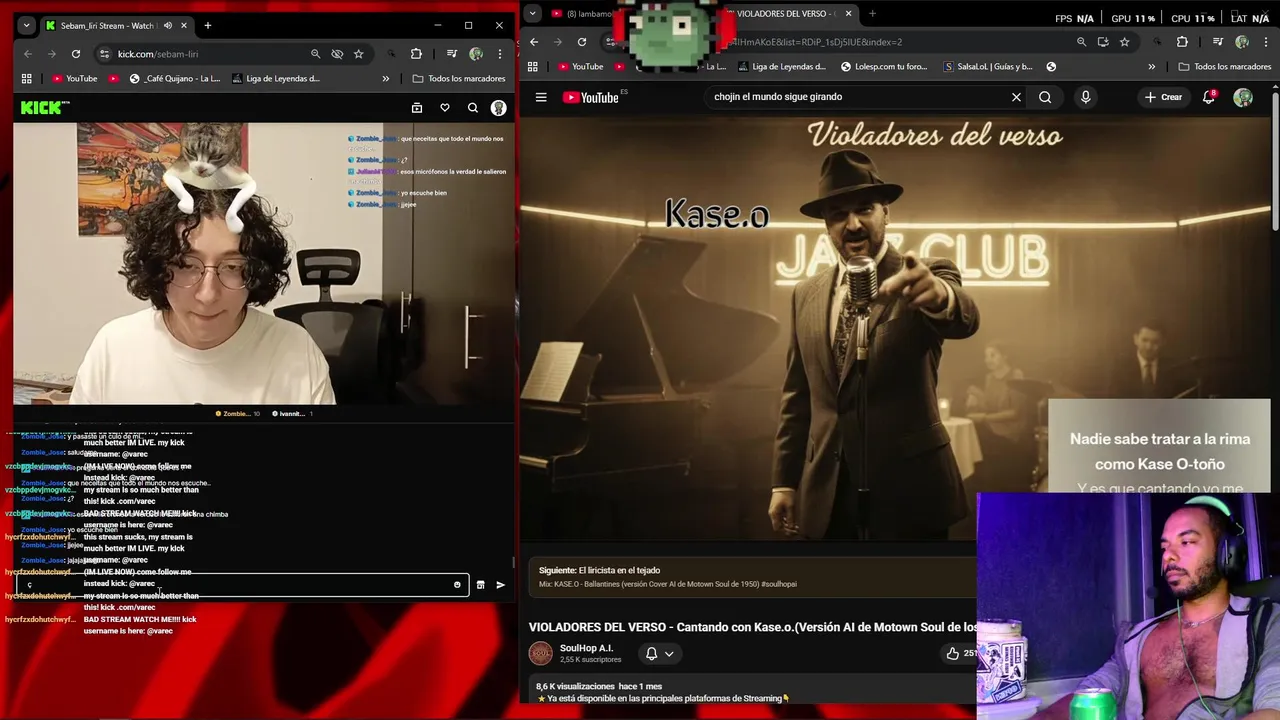Open SalsaLoL Guías bookmark
Viewport: 1280px width, 720px height.
point(988,67)
